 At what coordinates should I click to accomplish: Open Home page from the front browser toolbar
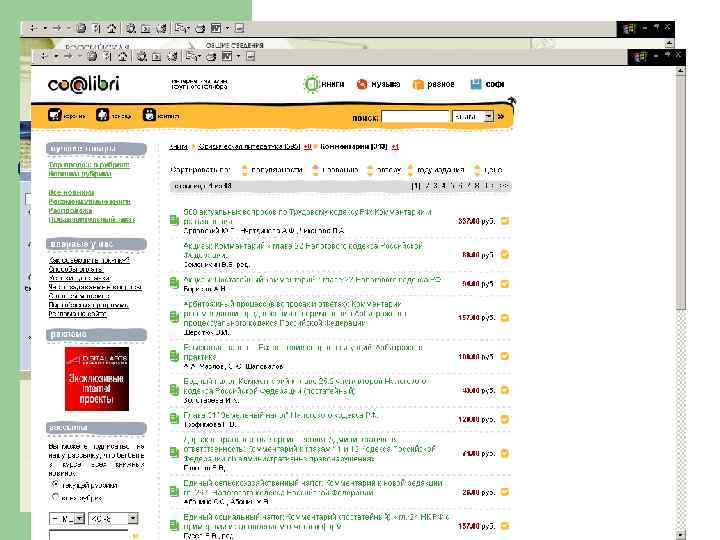click(122, 56)
